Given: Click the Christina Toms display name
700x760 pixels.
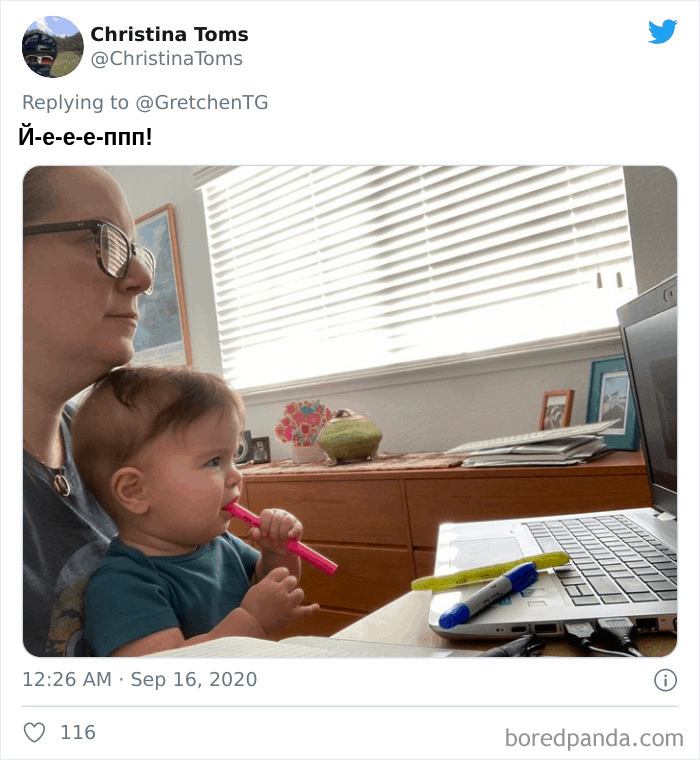Looking at the screenshot, I should click(x=169, y=34).
